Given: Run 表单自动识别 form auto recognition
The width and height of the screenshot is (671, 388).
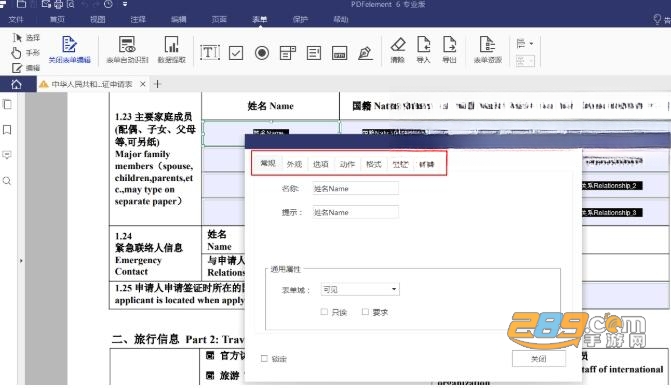Looking at the screenshot, I should click(127, 50).
